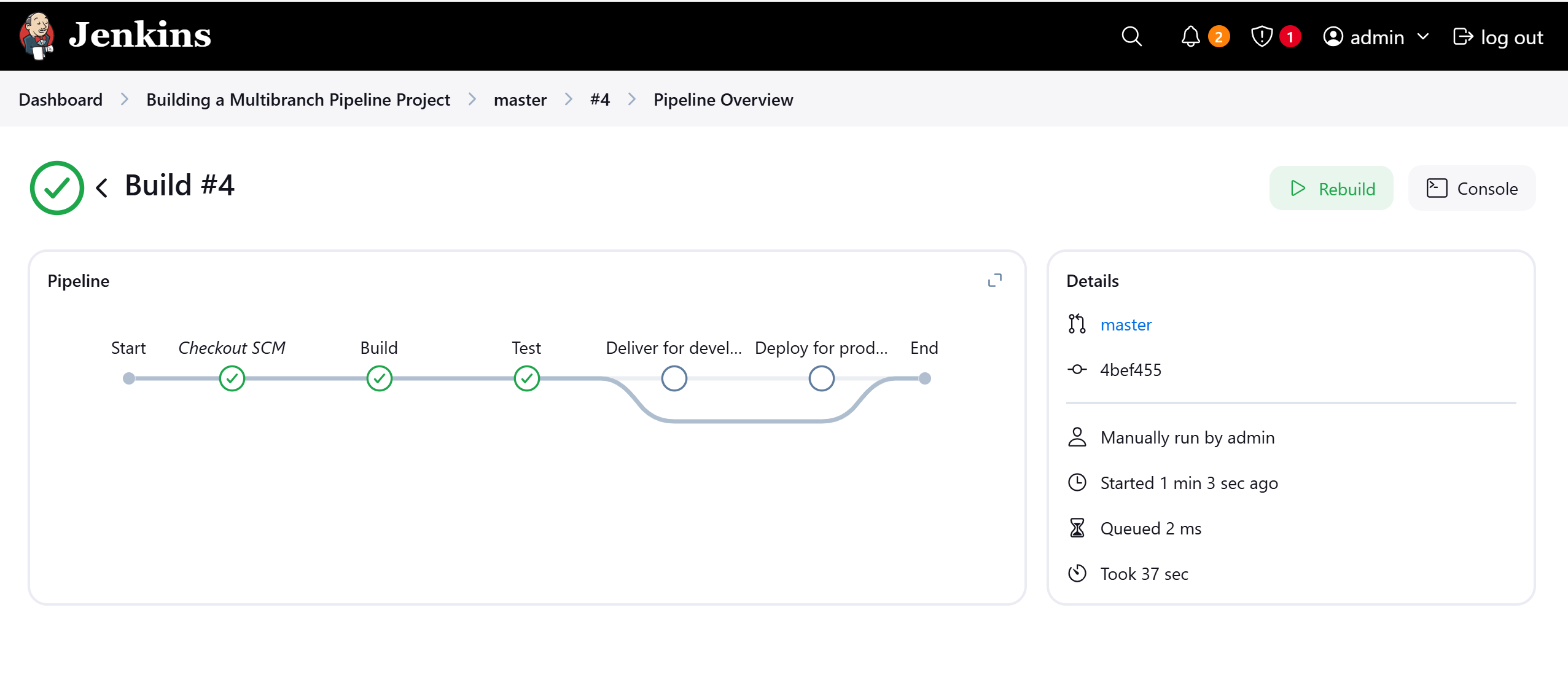The width and height of the screenshot is (1568, 696).
Task: Open the notifications bell icon
Action: [x=1190, y=37]
